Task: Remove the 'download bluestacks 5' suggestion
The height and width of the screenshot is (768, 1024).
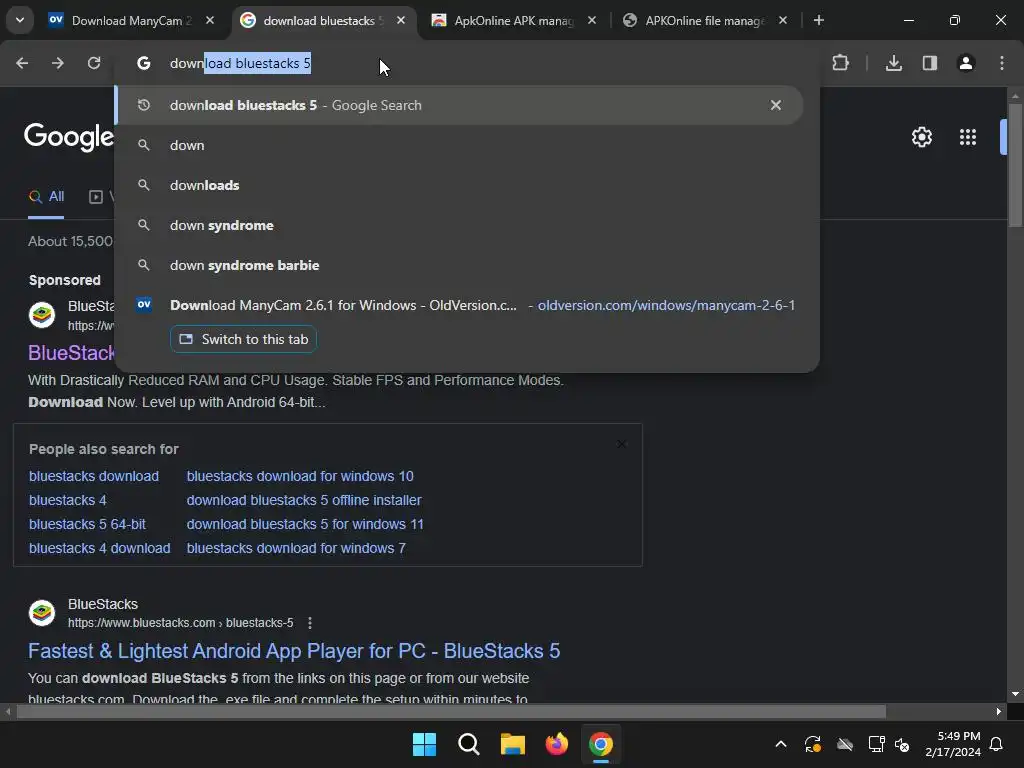Action: pos(776,105)
